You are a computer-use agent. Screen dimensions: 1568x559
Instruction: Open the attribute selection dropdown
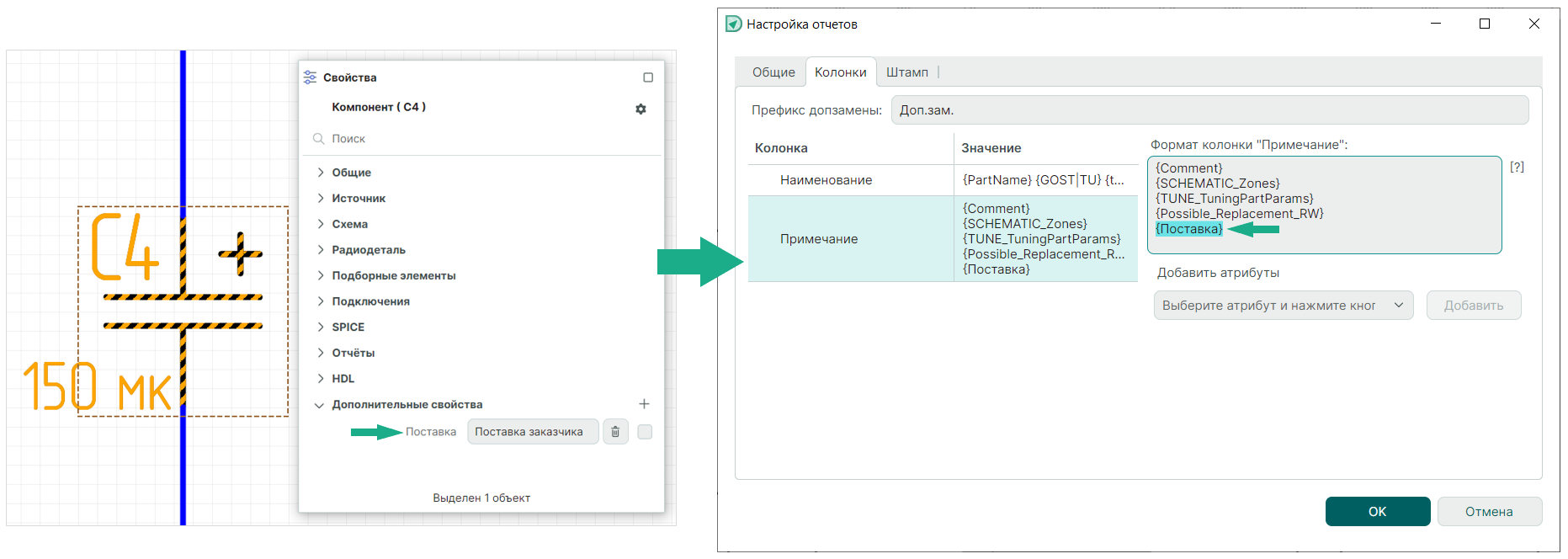[x=1283, y=306]
